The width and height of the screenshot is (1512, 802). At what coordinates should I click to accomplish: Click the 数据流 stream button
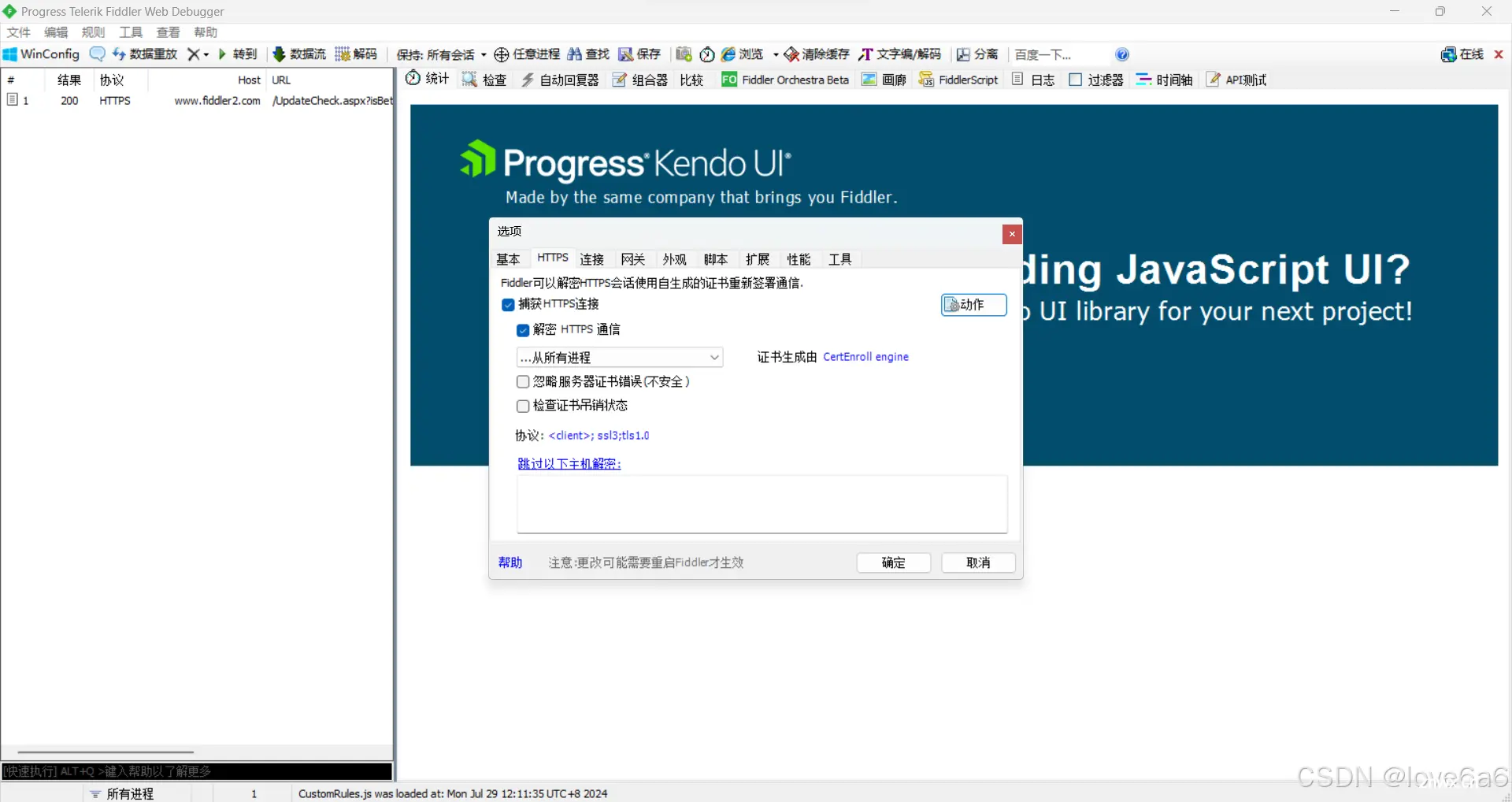point(299,54)
